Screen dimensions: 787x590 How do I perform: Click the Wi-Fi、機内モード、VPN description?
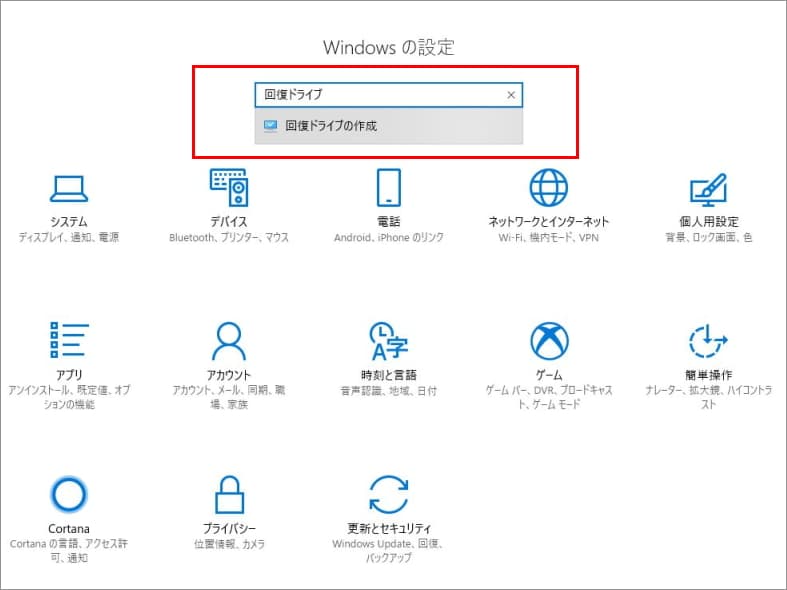point(549,237)
